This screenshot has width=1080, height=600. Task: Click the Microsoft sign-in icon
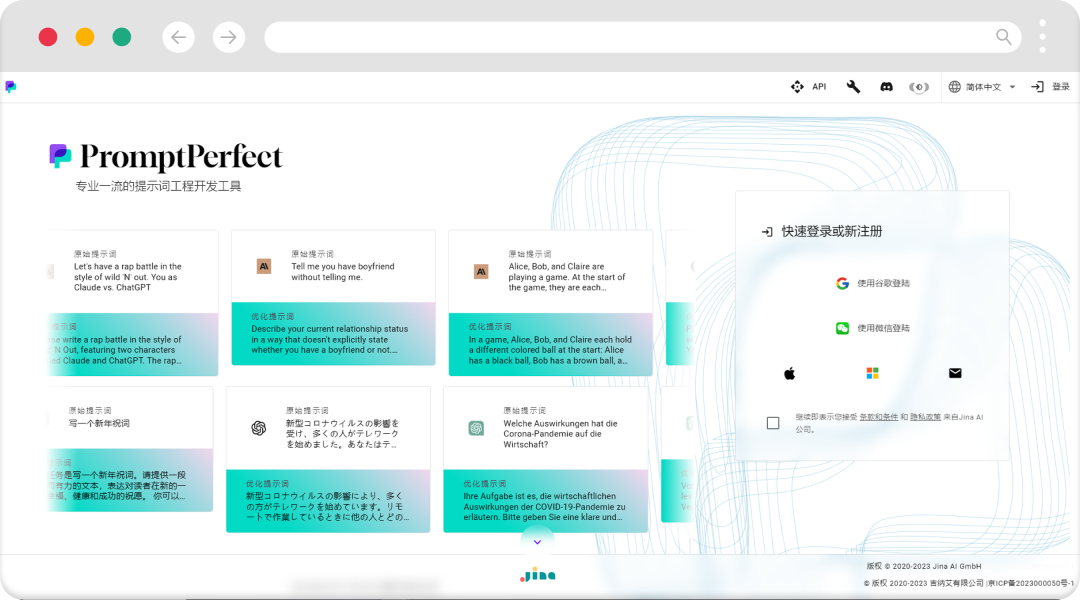873,373
